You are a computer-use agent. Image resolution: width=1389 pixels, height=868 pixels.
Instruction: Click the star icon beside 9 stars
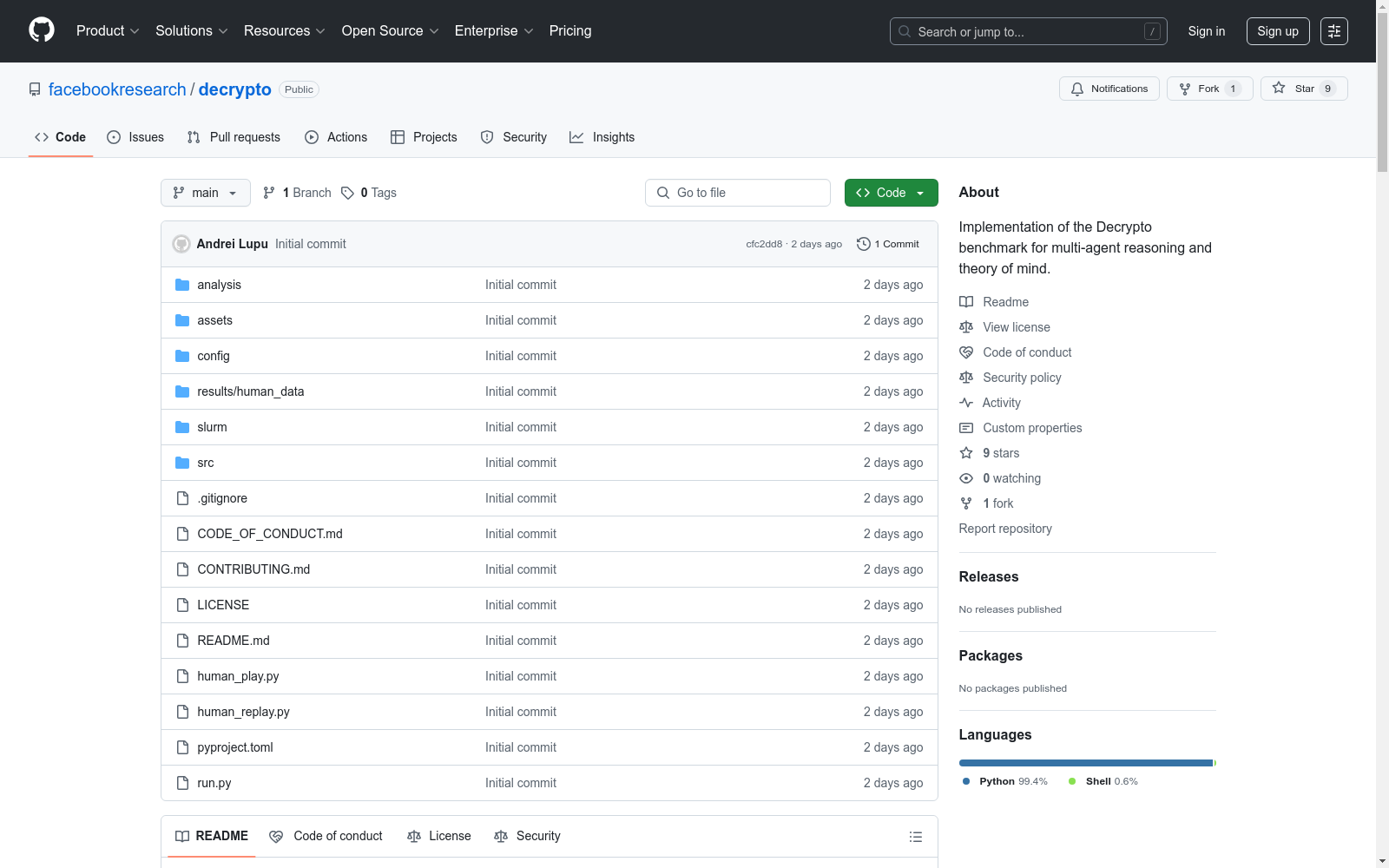(x=966, y=453)
